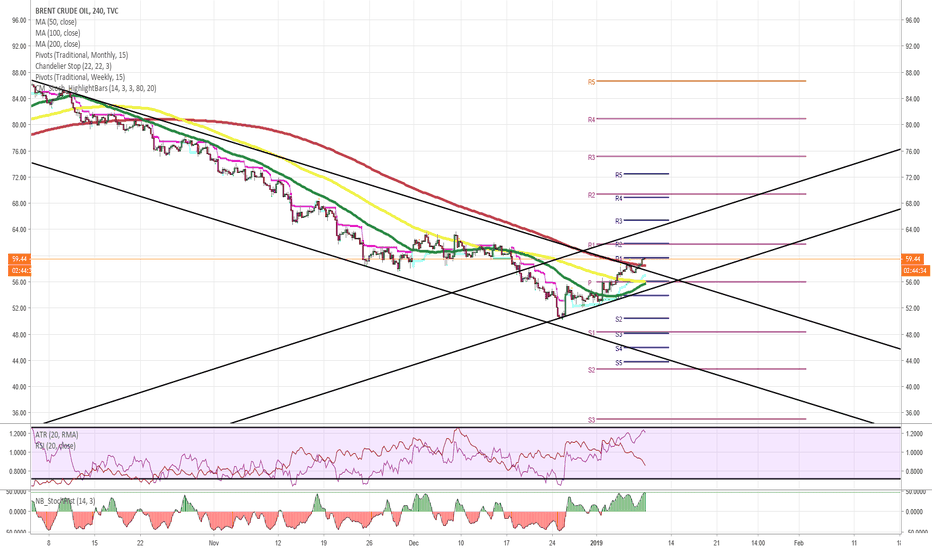
Task: Click the dark blue weekly R4 pivot label
Action: pyautogui.click(x=619, y=198)
